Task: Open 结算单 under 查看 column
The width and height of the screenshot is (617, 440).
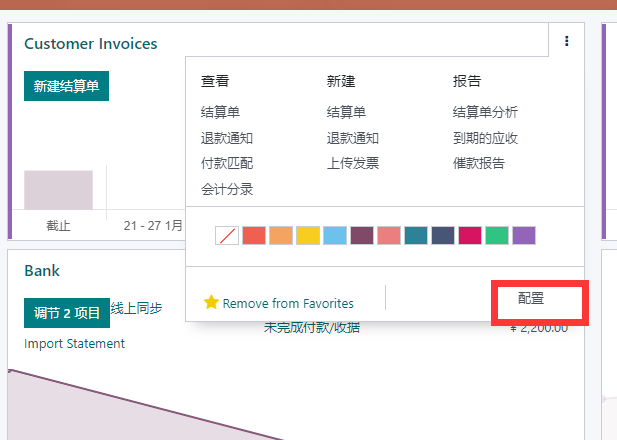Action: (220, 112)
